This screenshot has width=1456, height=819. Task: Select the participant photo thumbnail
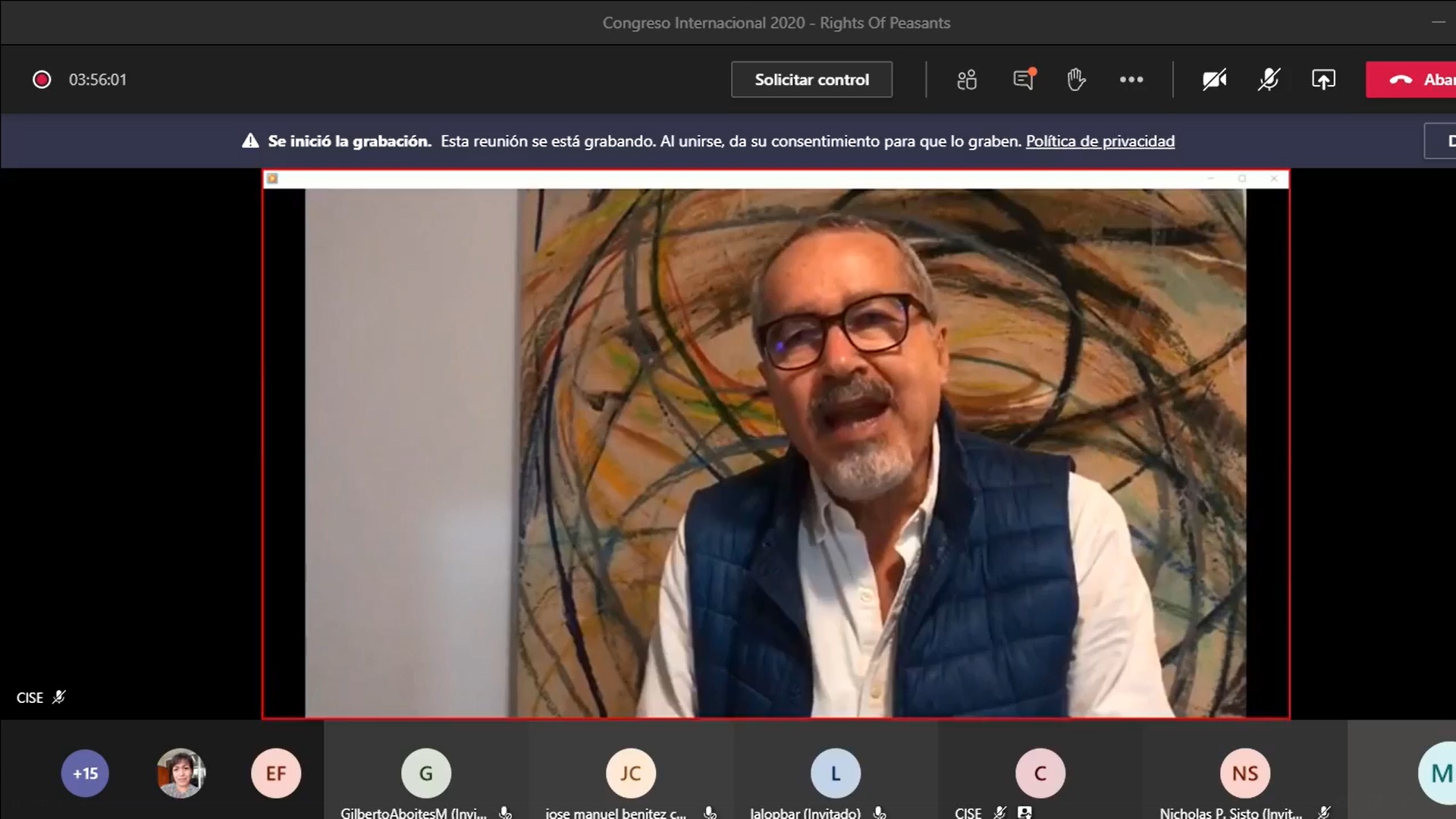coord(180,773)
